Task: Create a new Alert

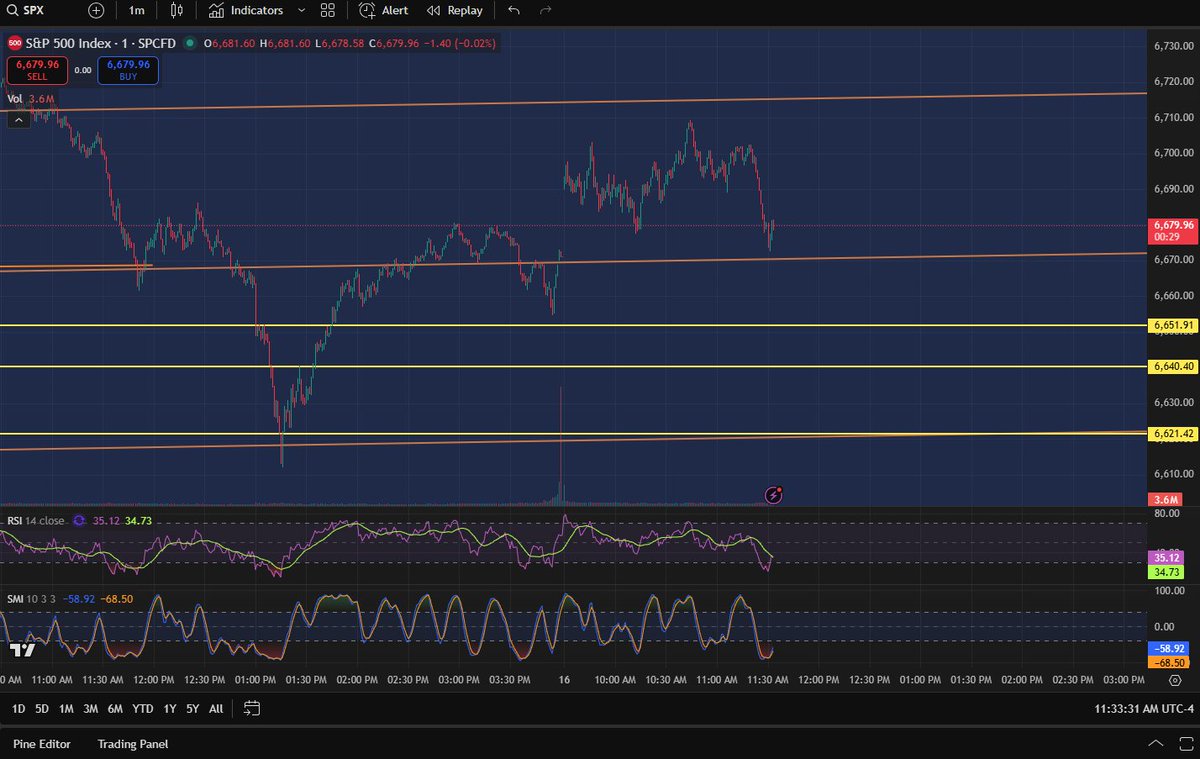Action: coord(384,10)
